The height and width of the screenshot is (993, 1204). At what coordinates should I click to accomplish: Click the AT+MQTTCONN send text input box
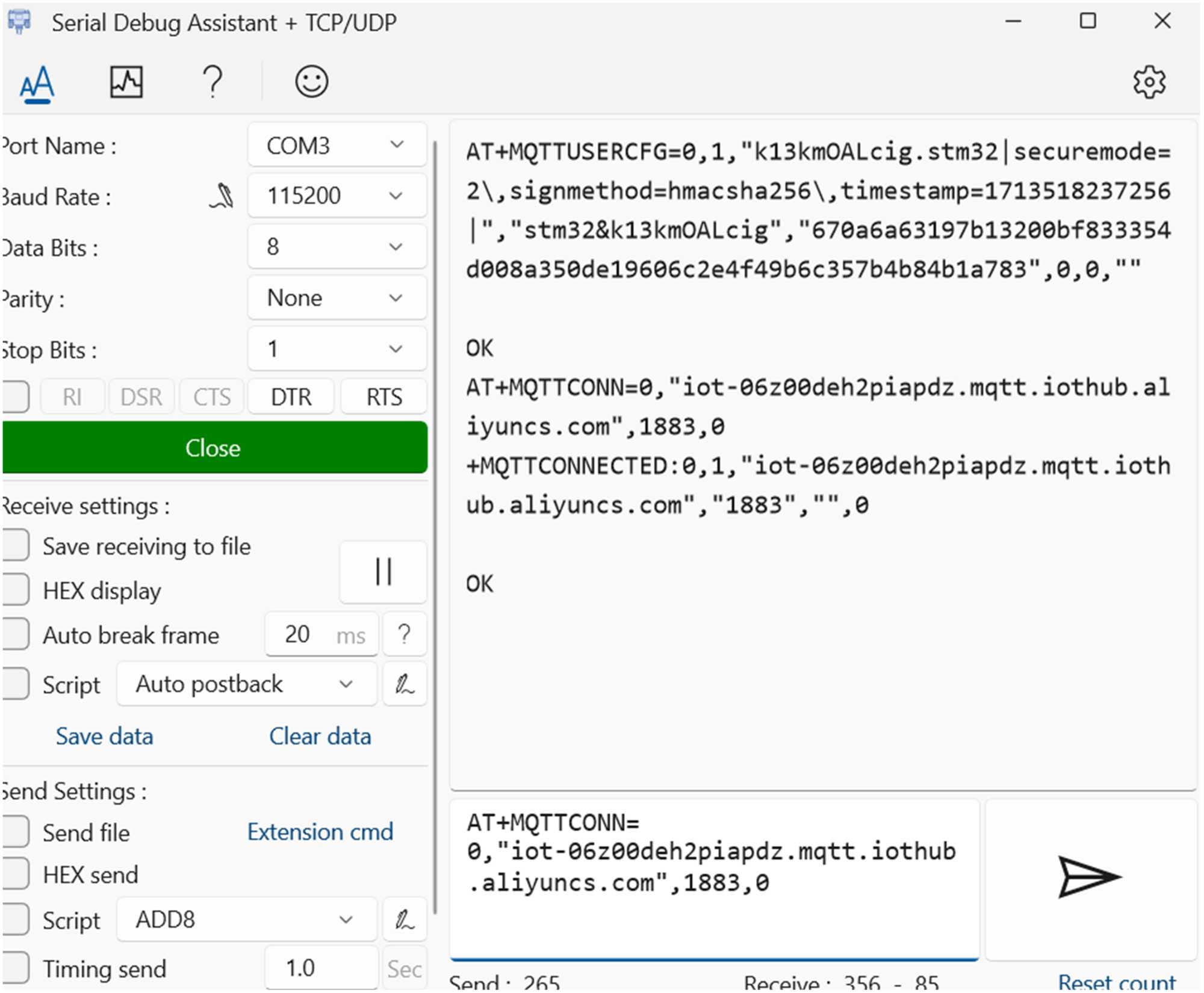[x=714, y=879]
